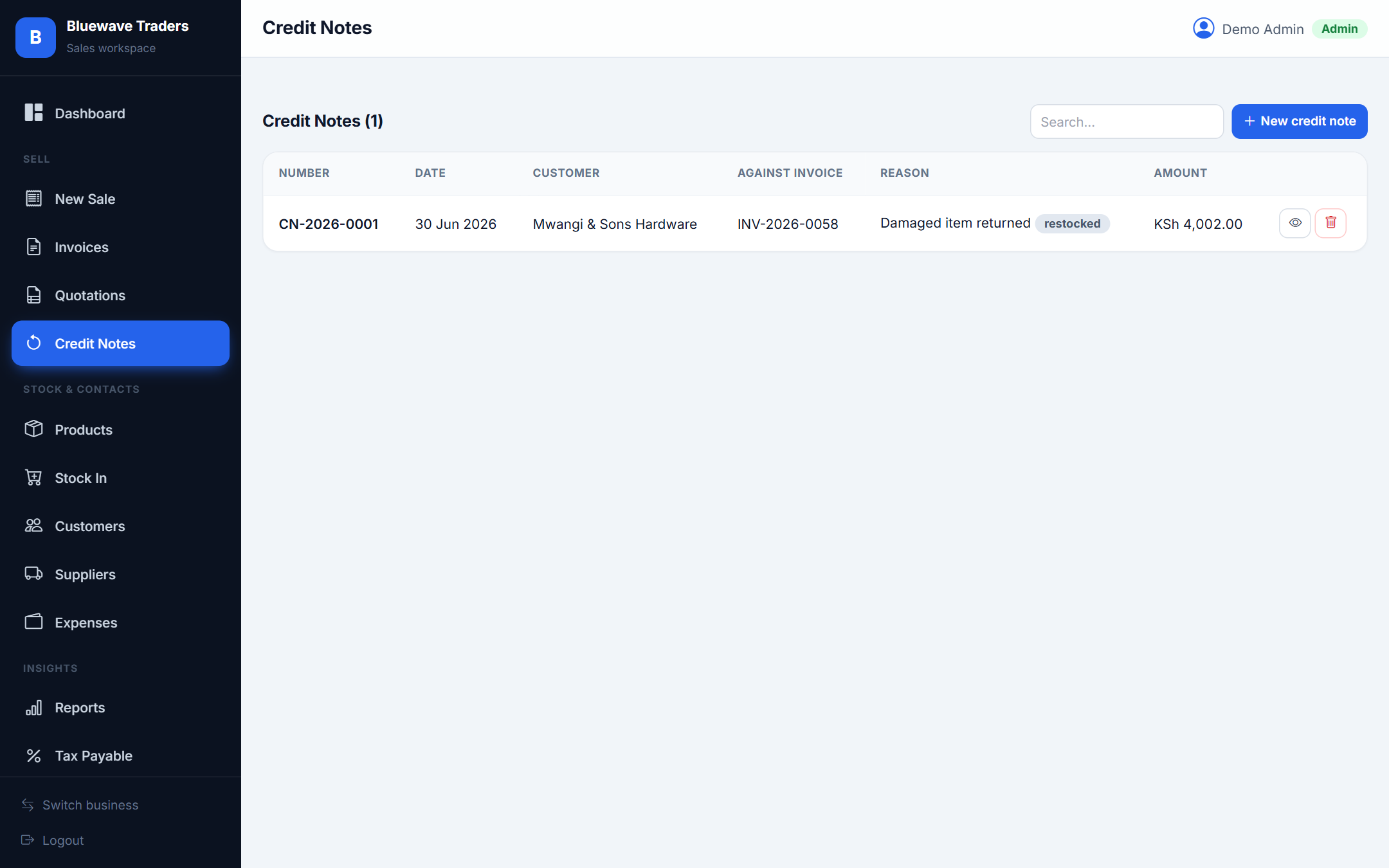The height and width of the screenshot is (868, 1389).
Task: Click the CN-2026-0001 number cell
Action: pyautogui.click(x=328, y=224)
